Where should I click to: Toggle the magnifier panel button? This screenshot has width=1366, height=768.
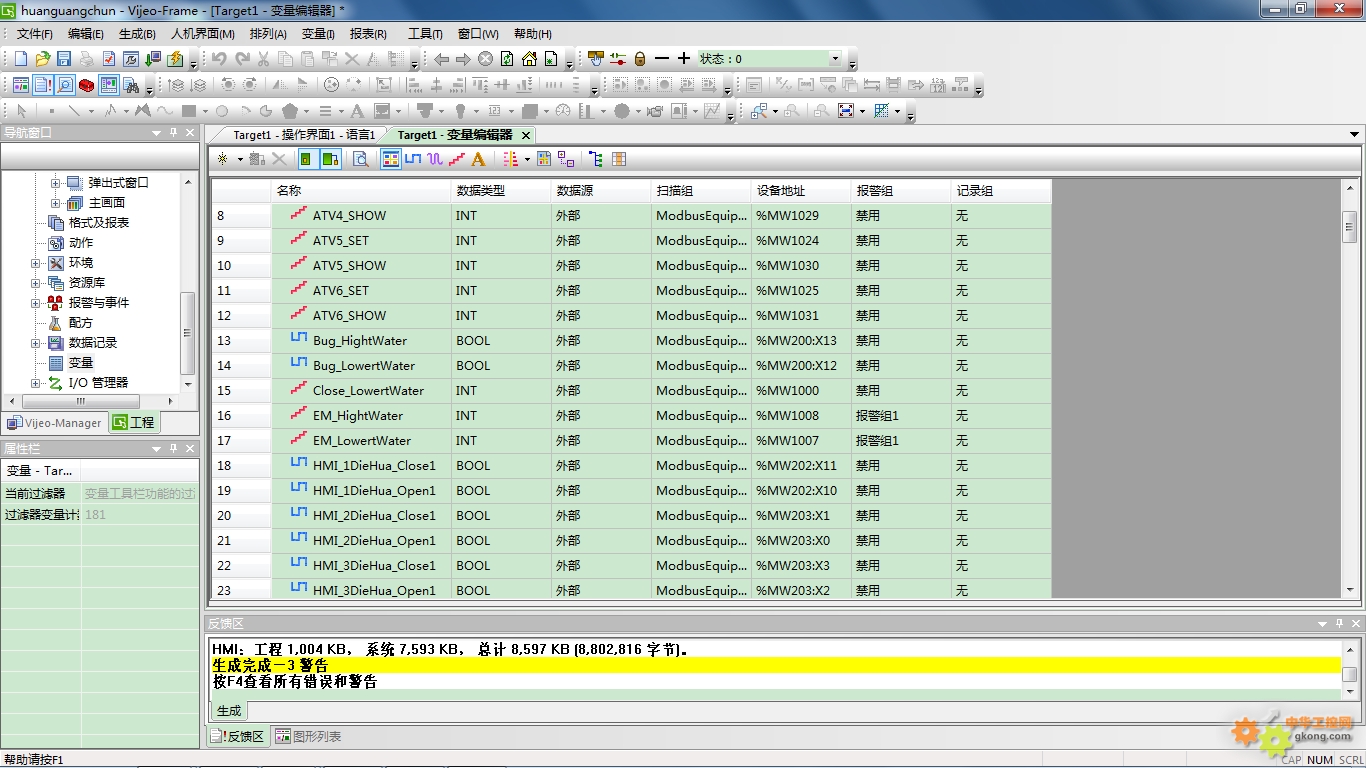65,85
